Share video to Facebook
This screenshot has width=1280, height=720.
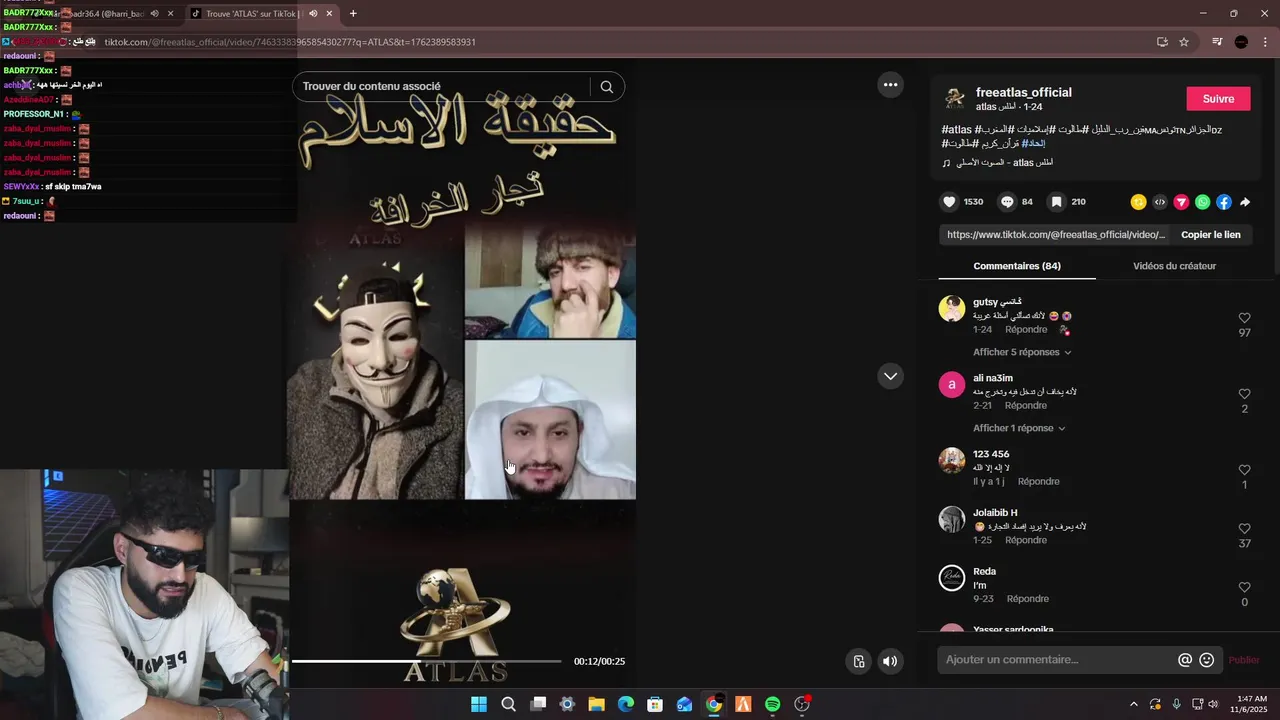pos(1223,202)
